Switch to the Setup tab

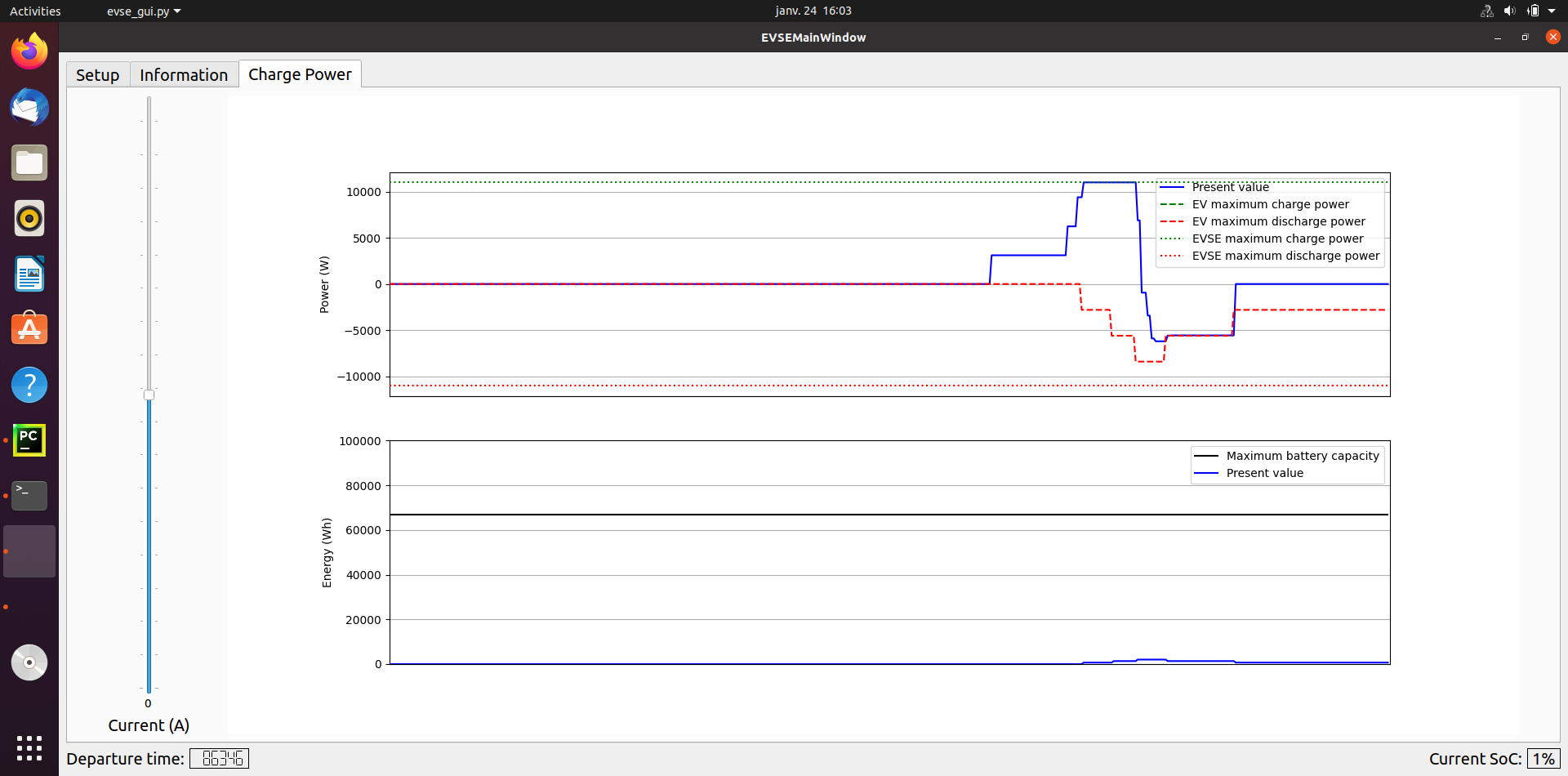[98, 75]
